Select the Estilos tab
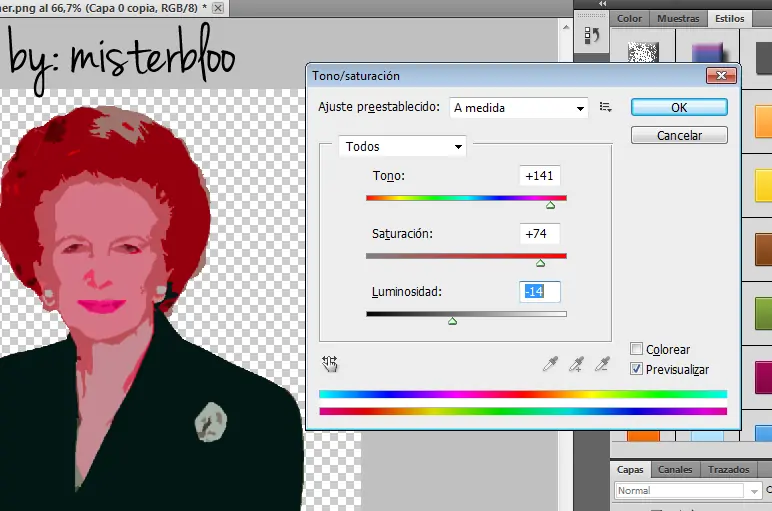Image resolution: width=772 pixels, height=511 pixels. click(729, 19)
